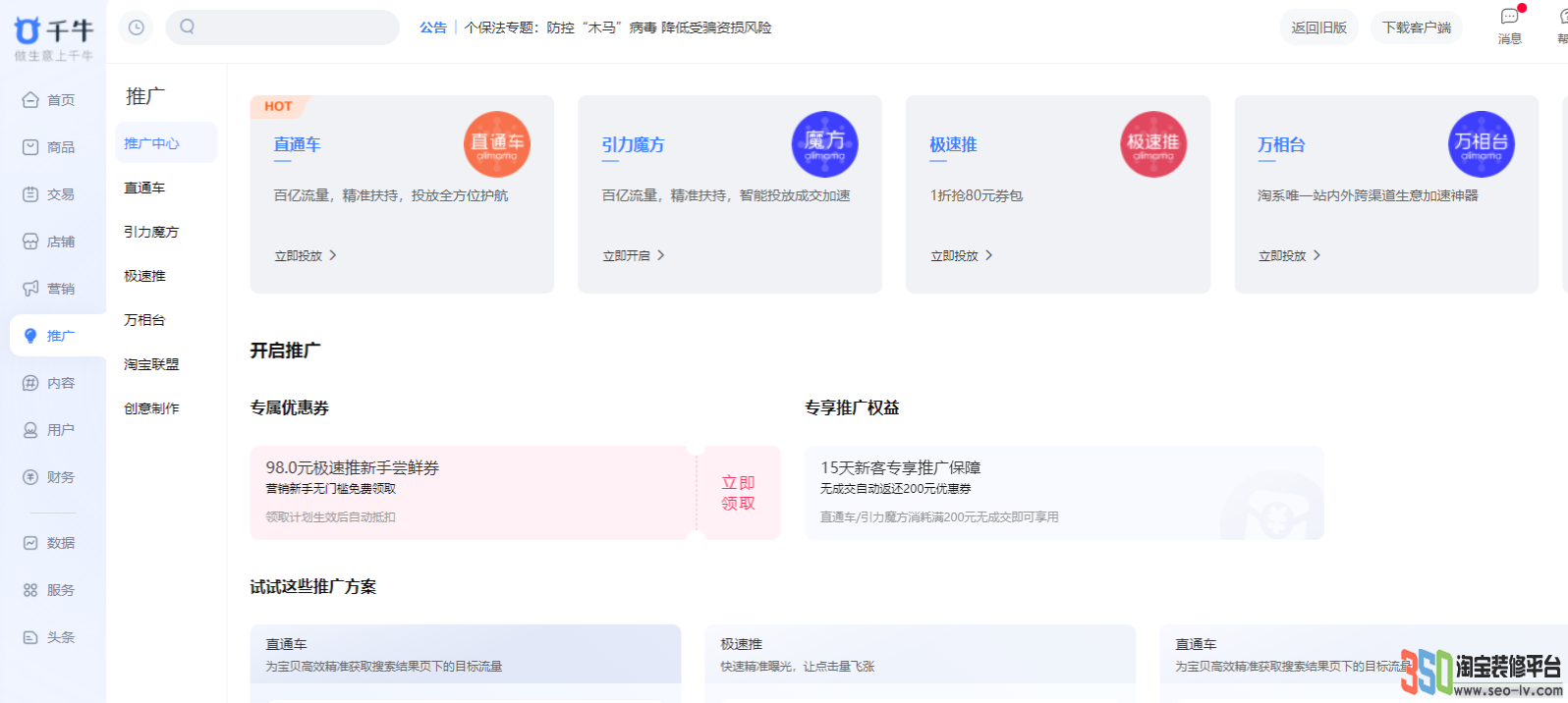Image resolution: width=1568 pixels, height=703 pixels.
Task: Click the 试试这些推广方案 heading
Action: tap(313, 586)
